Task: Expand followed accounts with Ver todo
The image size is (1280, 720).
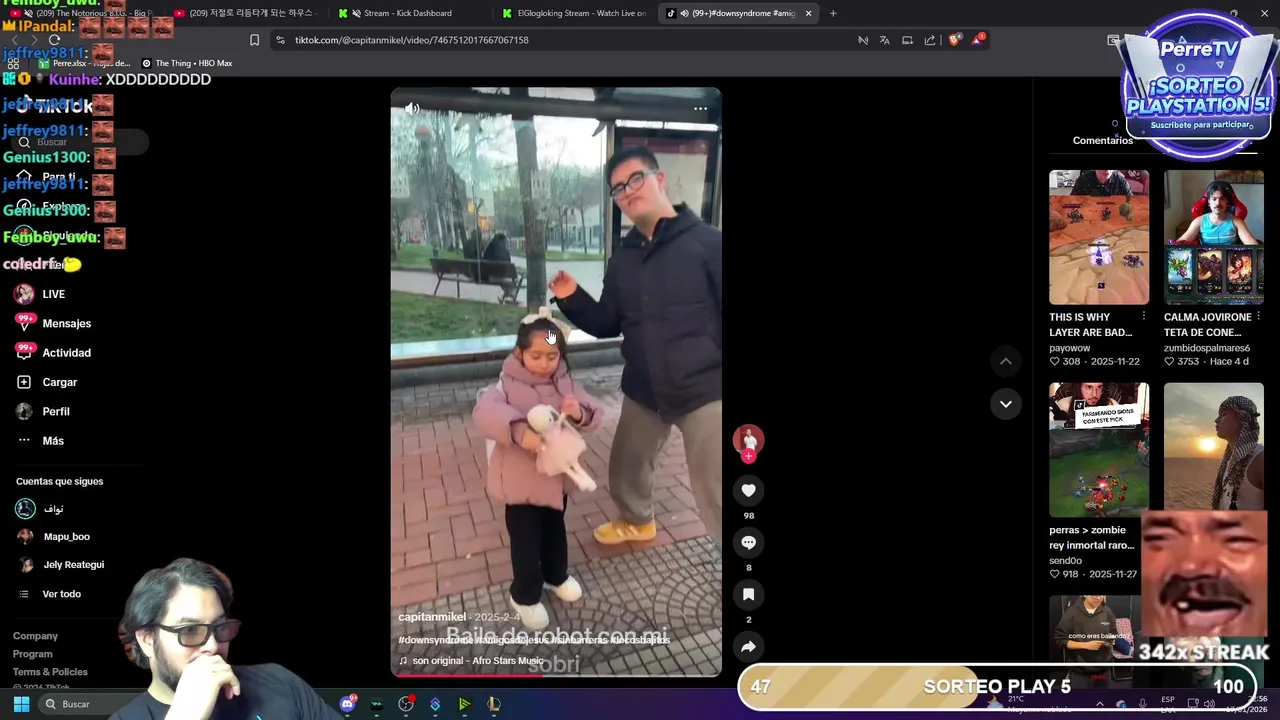Action: coord(50,594)
